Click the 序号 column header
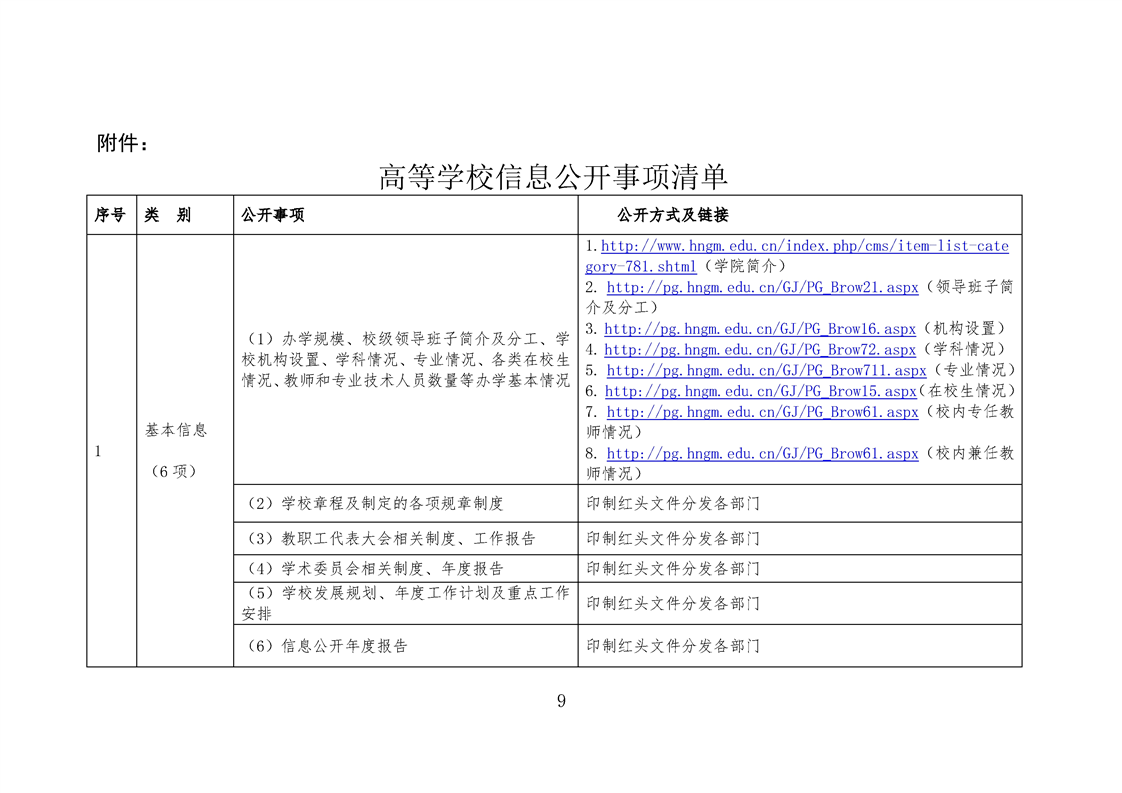Viewport: 1122px width, 793px height. click(110, 215)
